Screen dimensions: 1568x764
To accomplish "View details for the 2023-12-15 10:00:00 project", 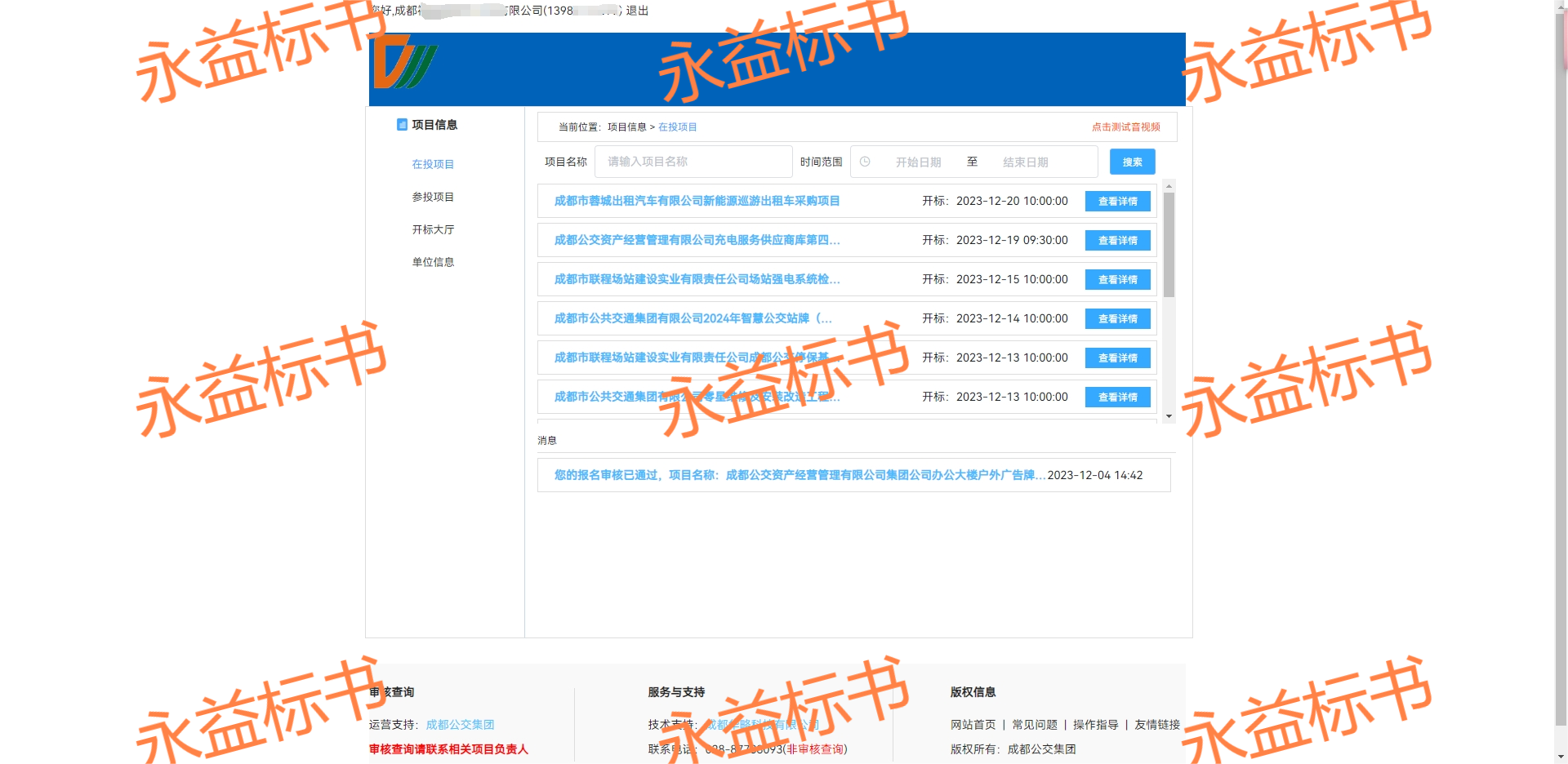I will point(1117,279).
